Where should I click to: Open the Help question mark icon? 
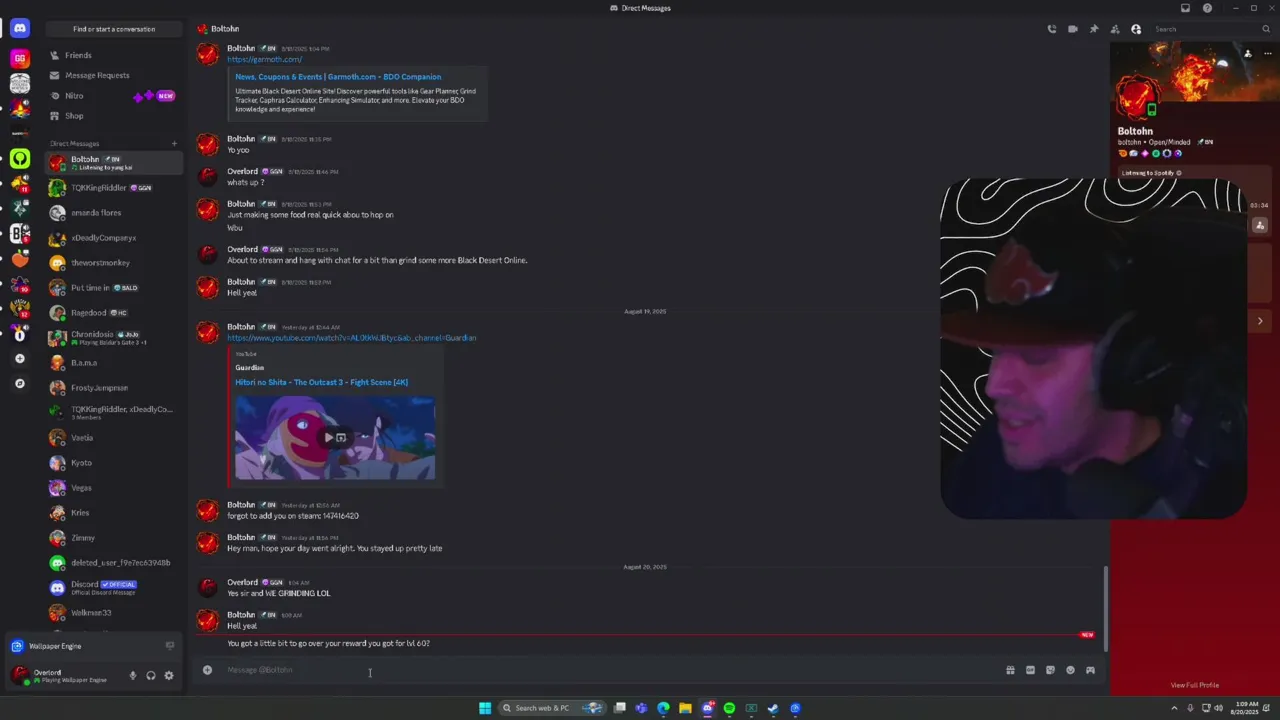[x=1207, y=8]
